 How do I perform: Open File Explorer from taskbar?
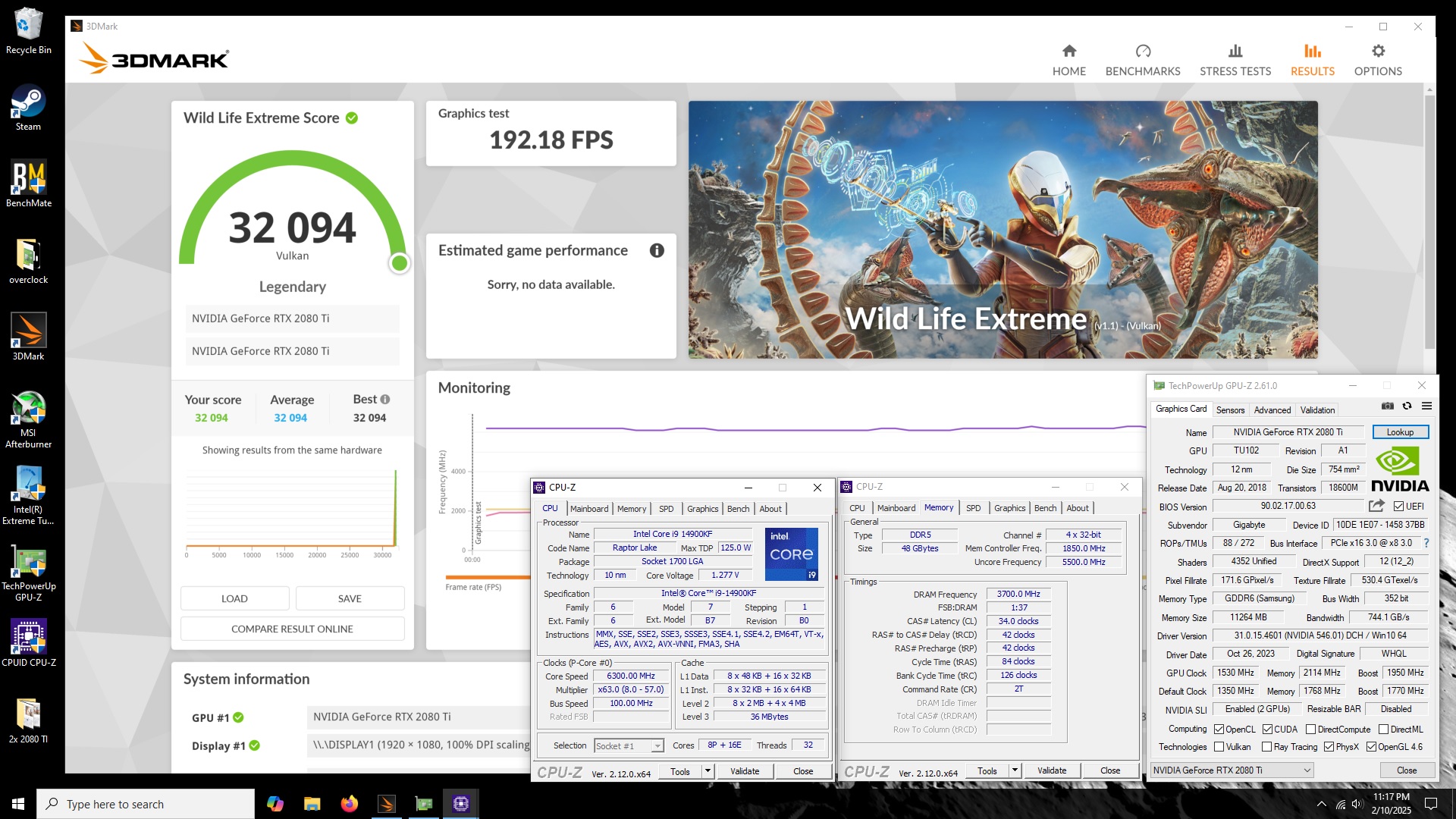pos(312,804)
